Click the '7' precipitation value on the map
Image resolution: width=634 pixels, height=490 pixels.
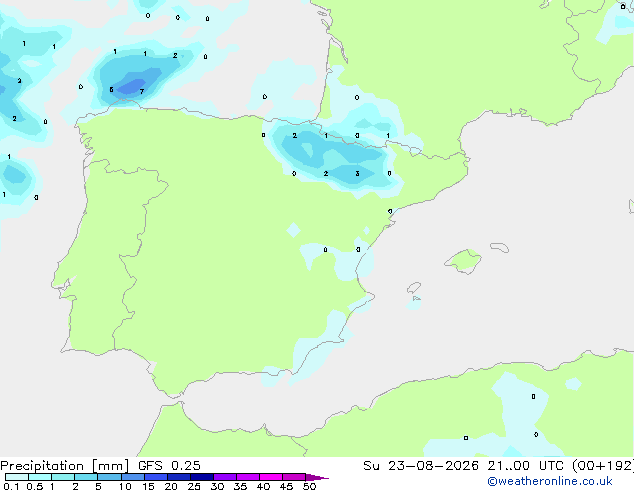142,92
